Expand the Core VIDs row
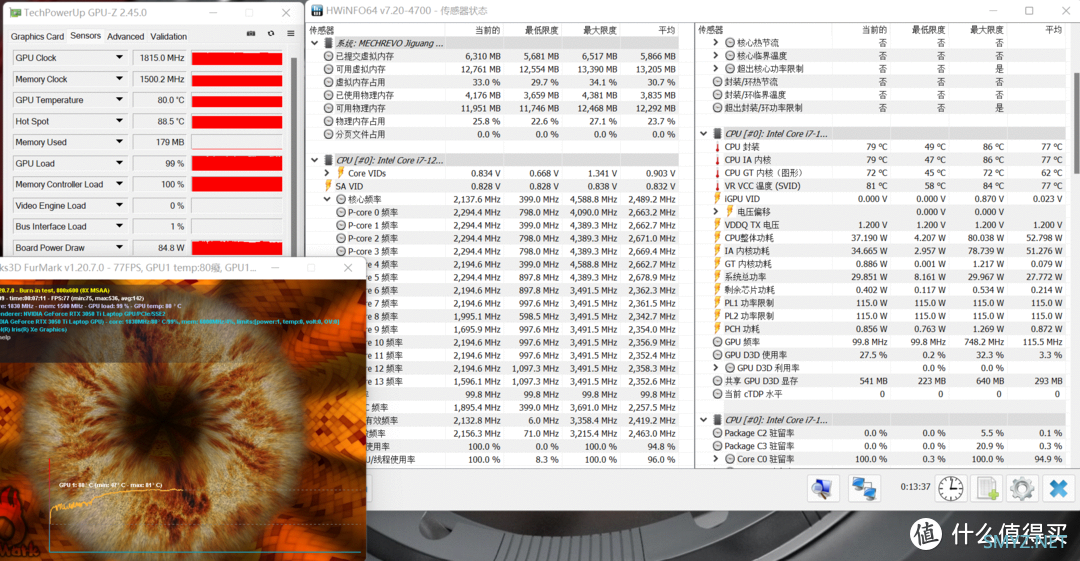 click(x=327, y=173)
